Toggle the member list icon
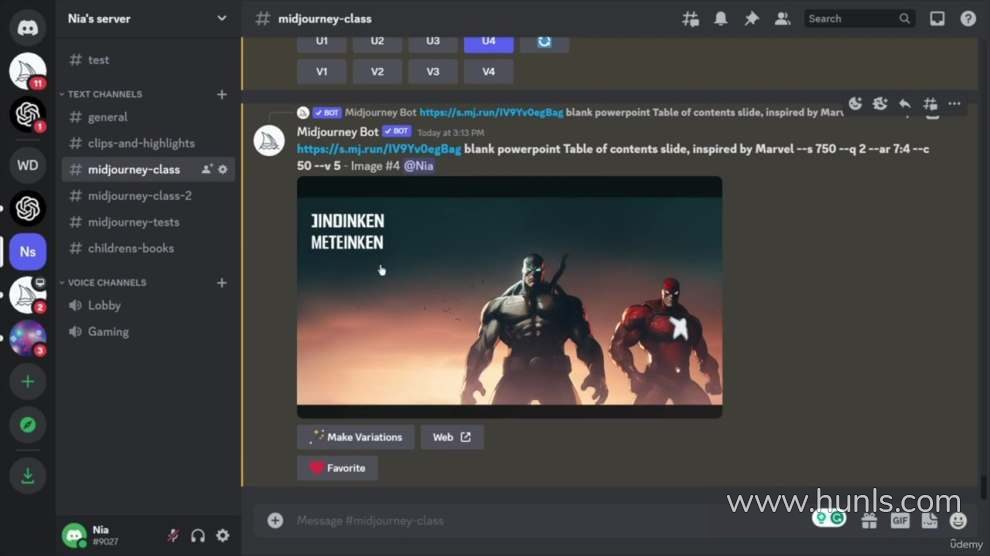The image size is (990, 556). [782, 19]
